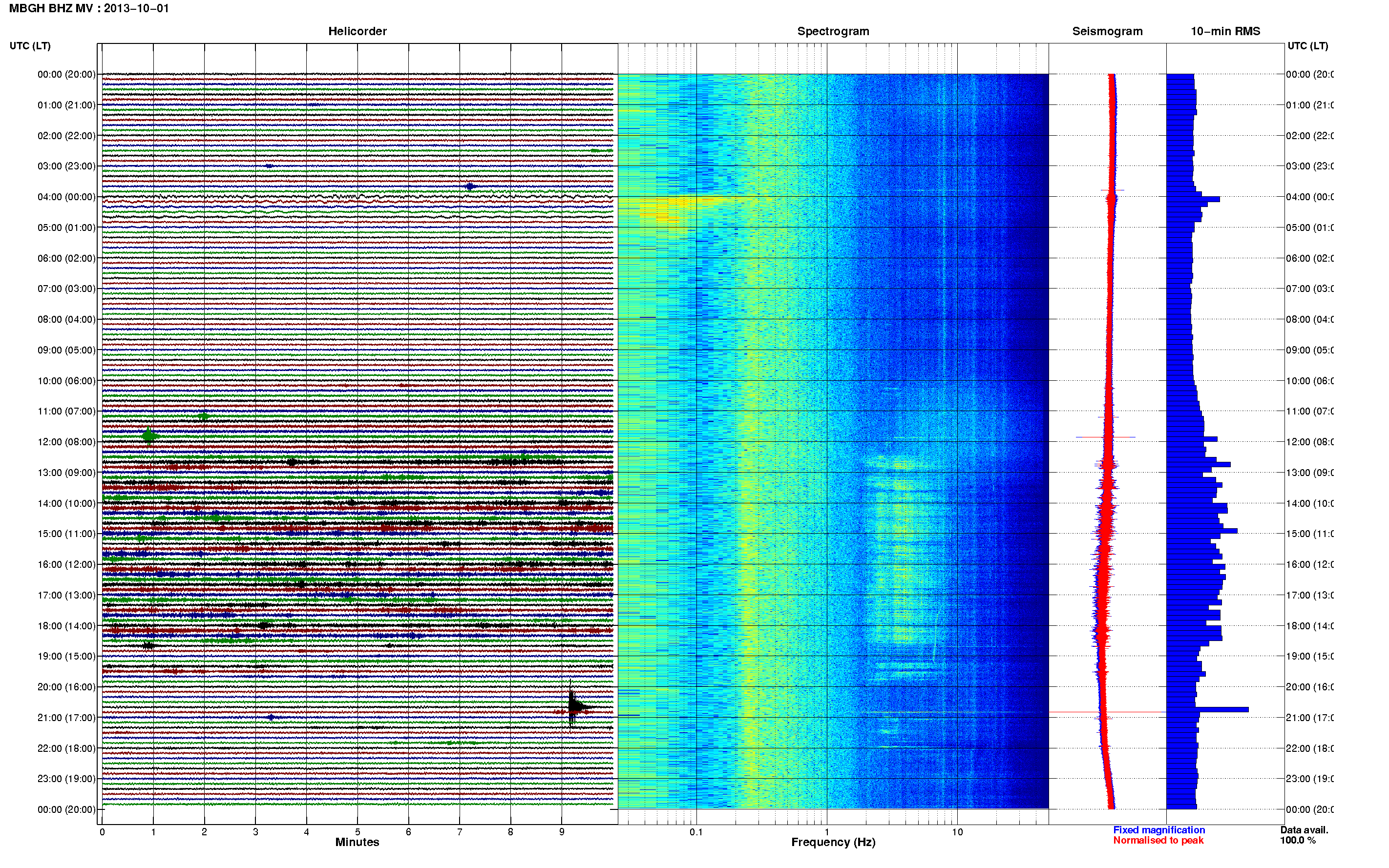The height and width of the screenshot is (868, 1389).
Task: Click the left '21:00 (17:00)' time label
Action: coord(66,718)
